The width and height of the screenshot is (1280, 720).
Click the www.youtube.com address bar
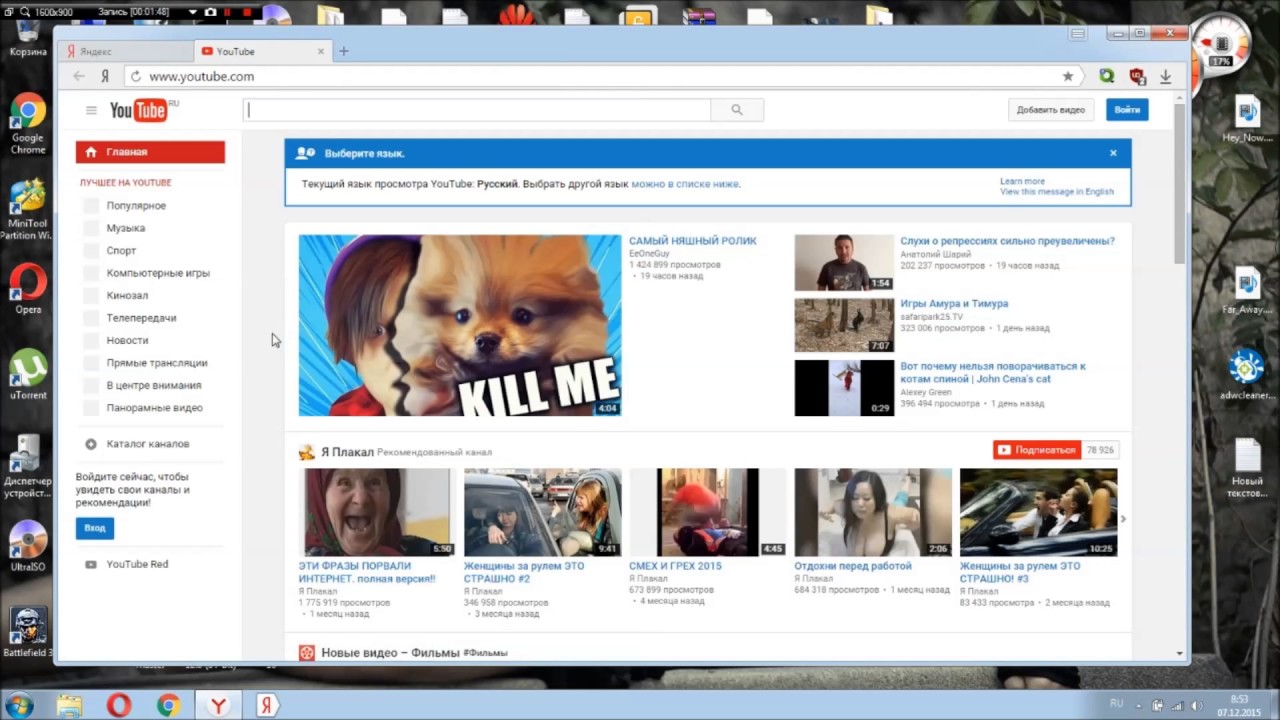pyautogui.click(x=600, y=76)
